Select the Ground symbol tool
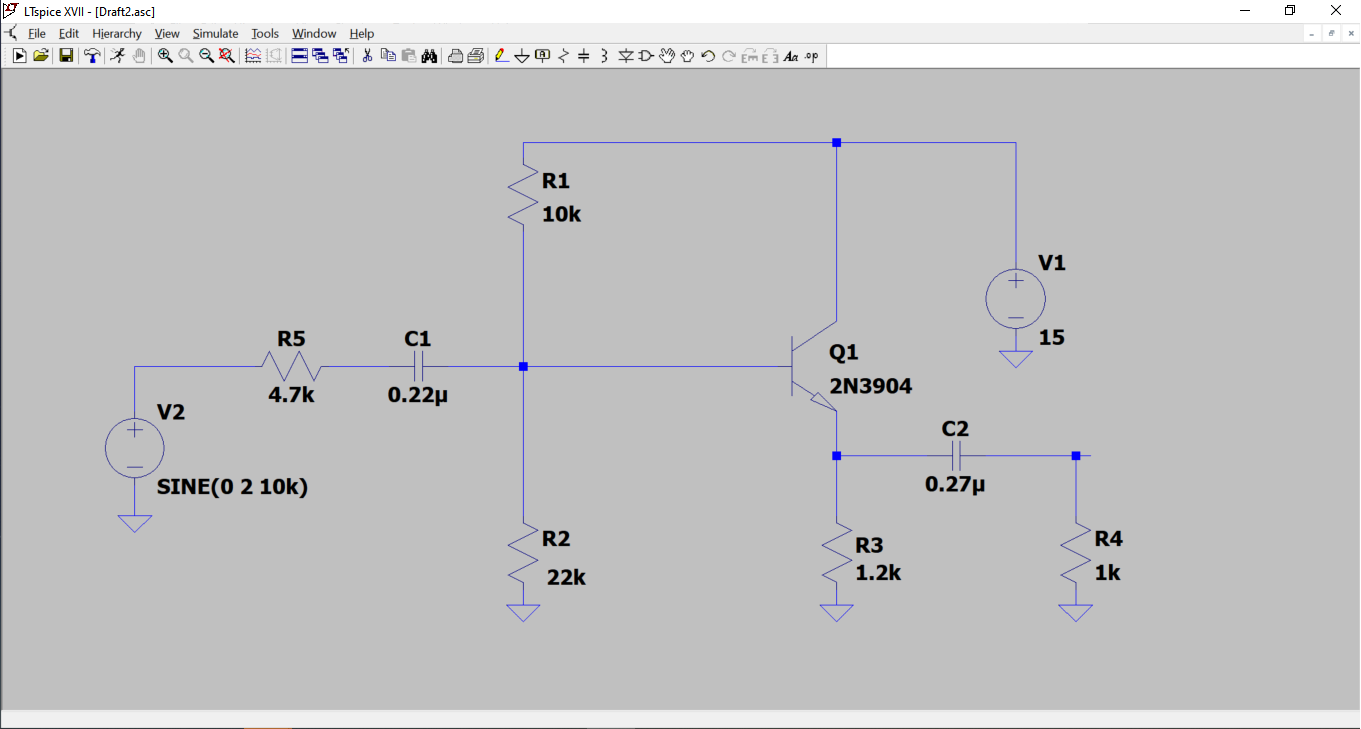Image resolution: width=1361 pixels, height=729 pixels. [520, 55]
